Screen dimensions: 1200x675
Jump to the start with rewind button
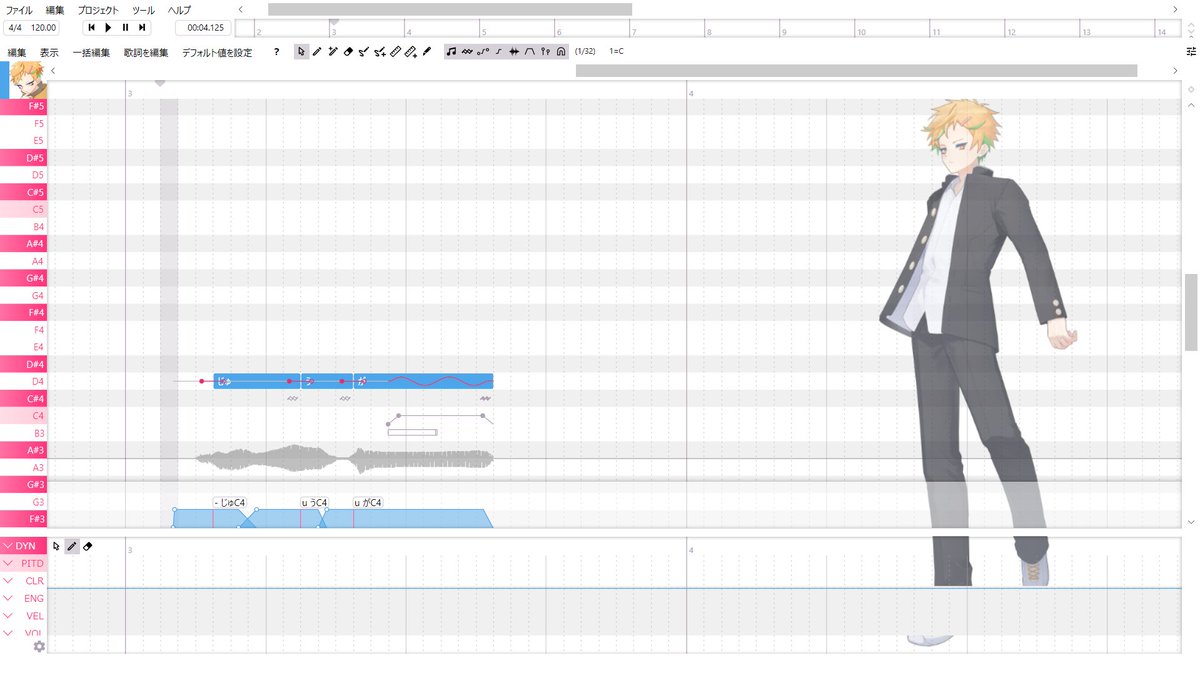pyautogui.click(x=91, y=27)
